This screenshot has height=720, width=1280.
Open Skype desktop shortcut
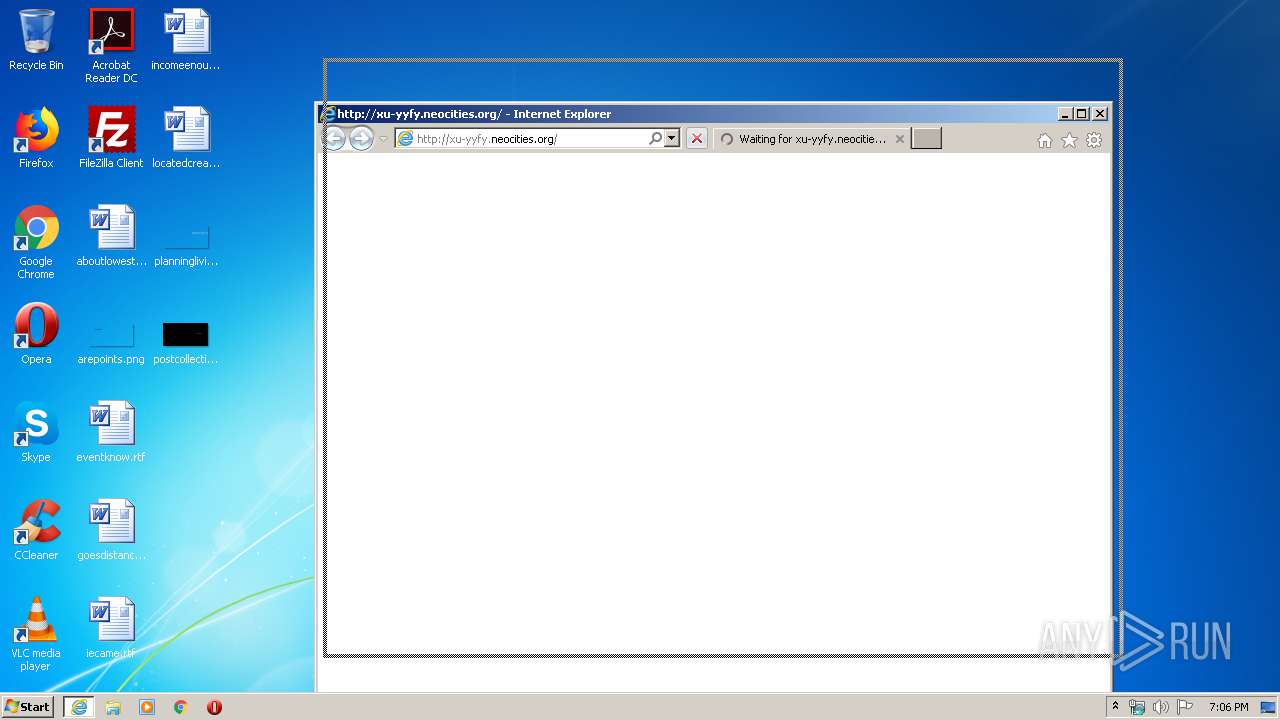click(x=36, y=432)
